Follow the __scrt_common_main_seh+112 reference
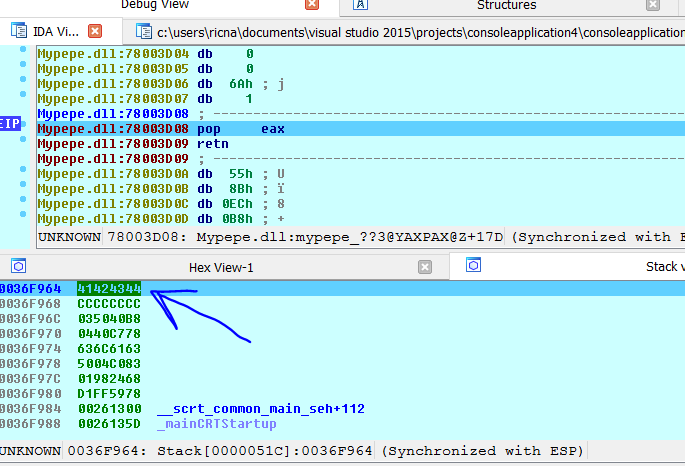Image resolution: width=685 pixels, height=466 pixels. (260, 409)
